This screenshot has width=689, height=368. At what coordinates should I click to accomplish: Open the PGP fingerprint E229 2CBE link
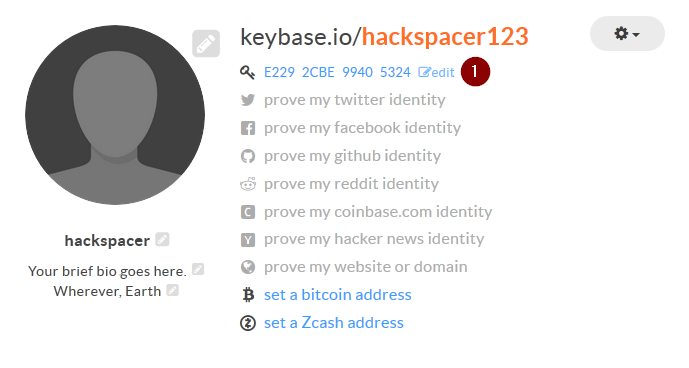point(337,72)
